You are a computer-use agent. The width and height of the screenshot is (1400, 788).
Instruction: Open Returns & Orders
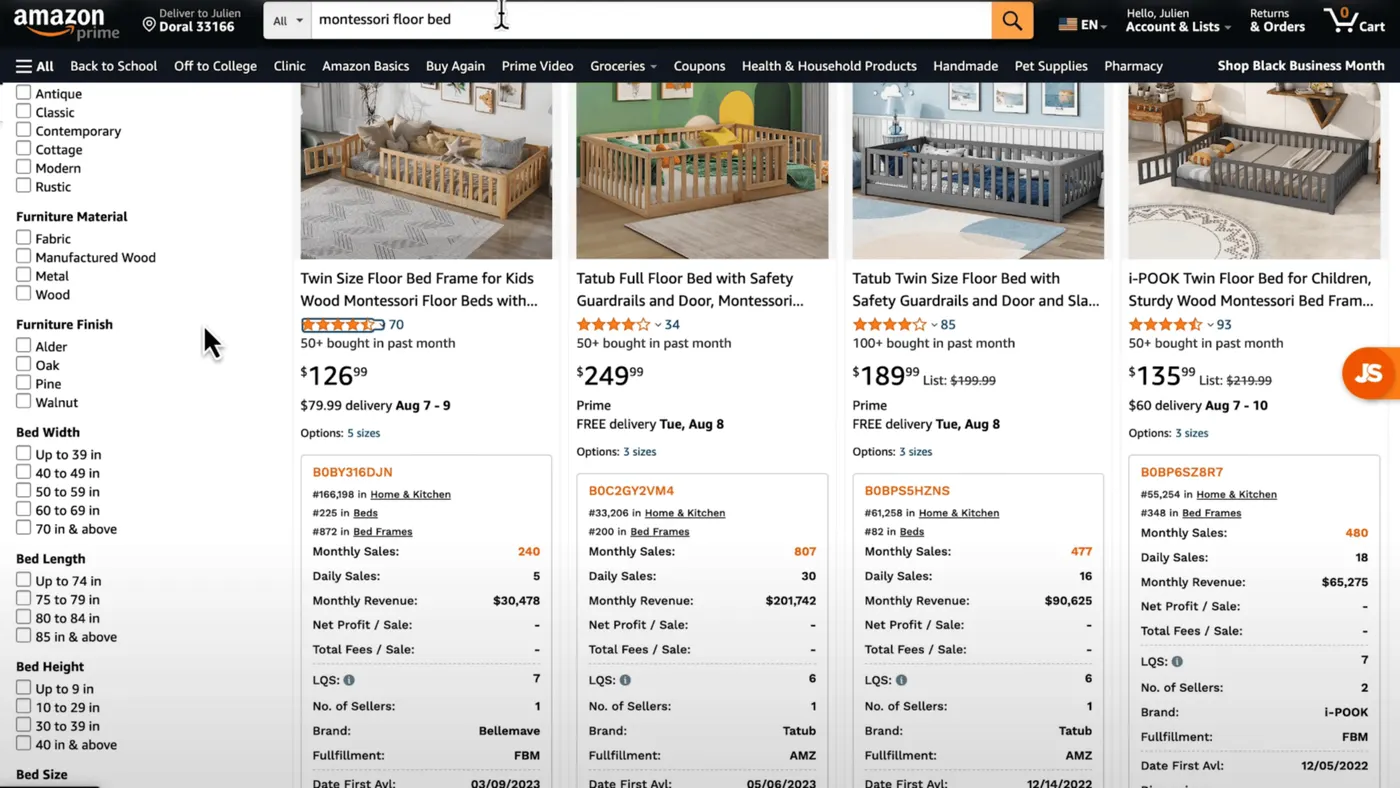pyautogui.click(x=1277, y=20)
